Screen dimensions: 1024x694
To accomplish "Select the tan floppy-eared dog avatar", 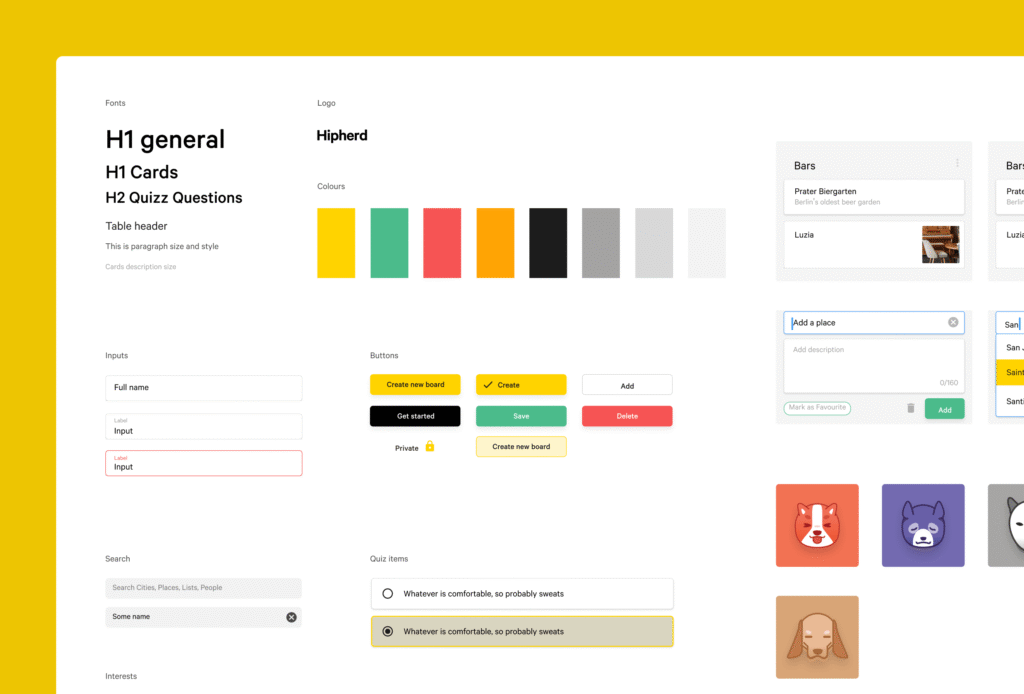I will [x=817, y=637].
